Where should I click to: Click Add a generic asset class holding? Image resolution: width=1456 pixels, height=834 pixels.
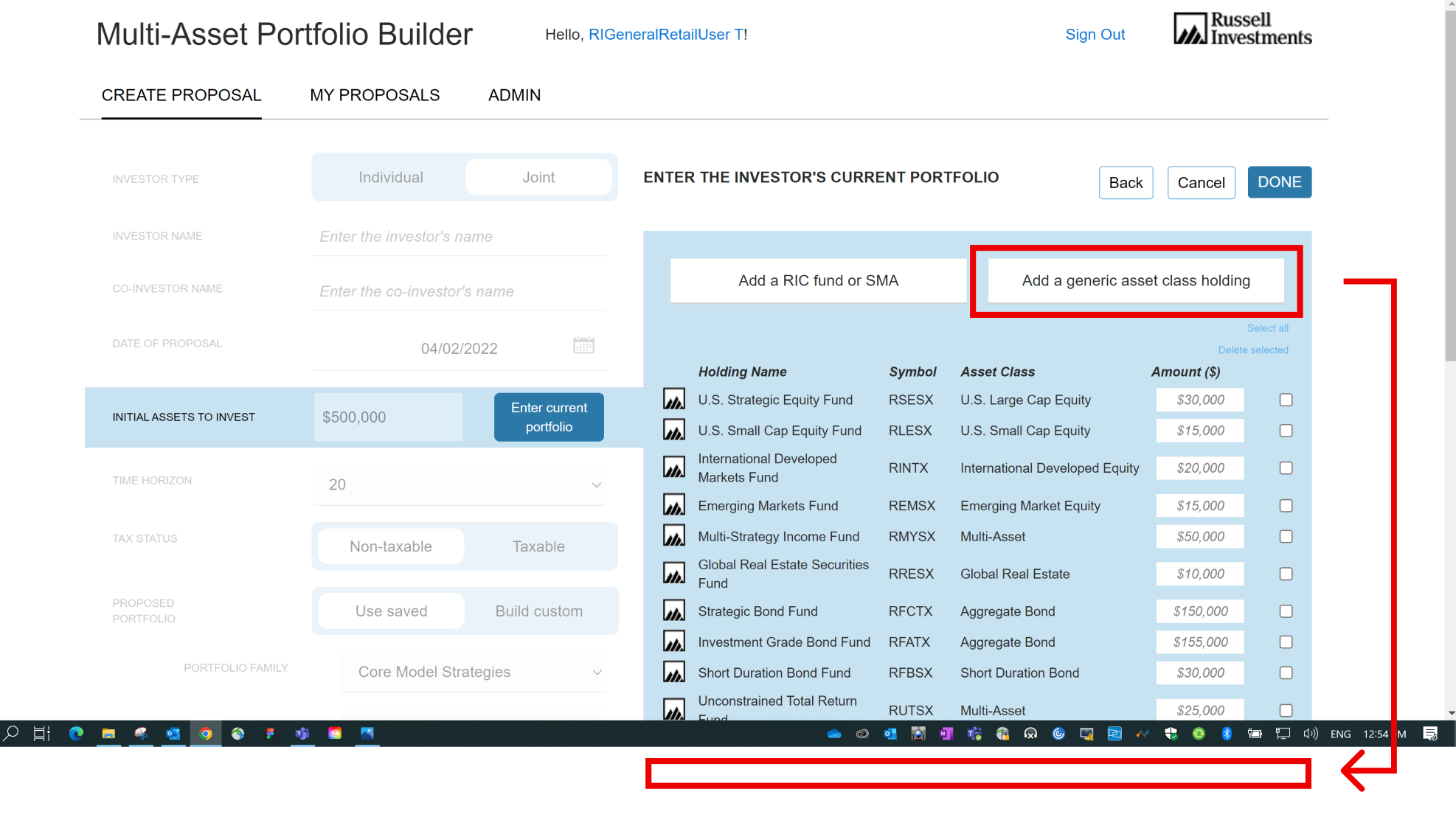tap(1136, 280)
